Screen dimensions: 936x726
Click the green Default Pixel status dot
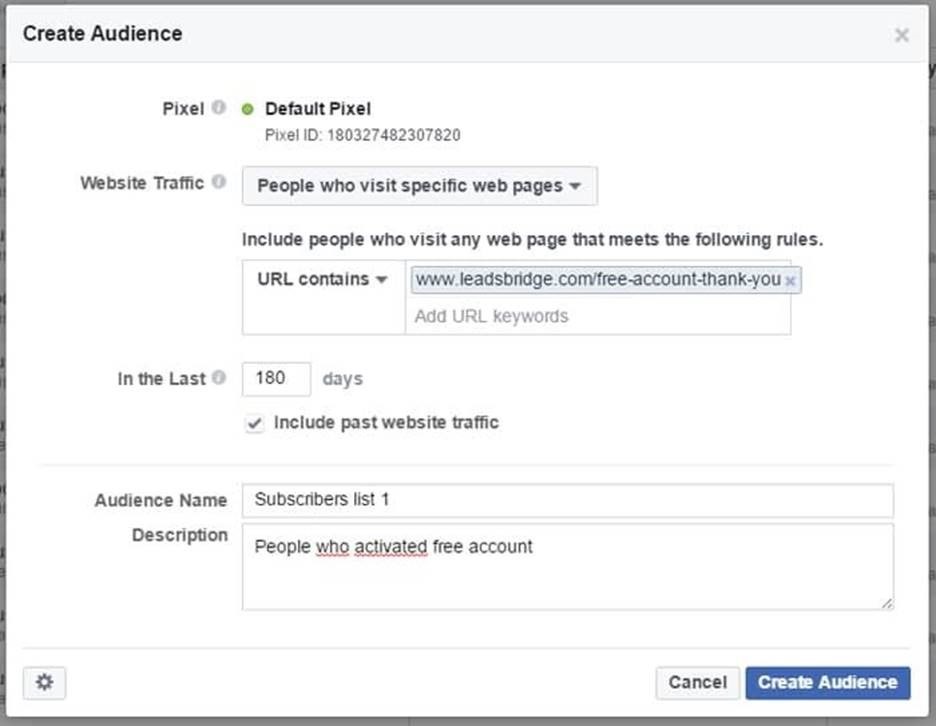pyautogui.click(x=248, y=109)
